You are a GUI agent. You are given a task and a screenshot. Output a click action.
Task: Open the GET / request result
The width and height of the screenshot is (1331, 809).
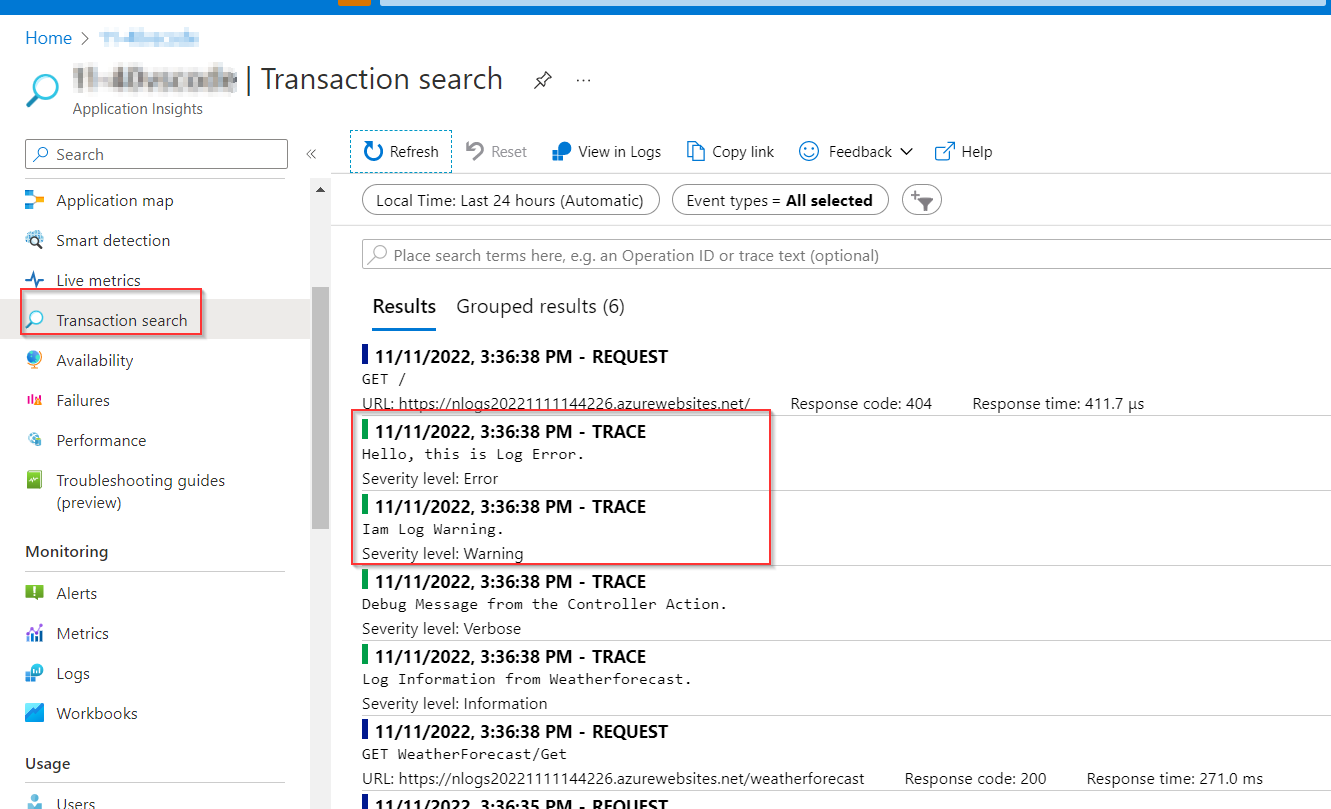846,379
